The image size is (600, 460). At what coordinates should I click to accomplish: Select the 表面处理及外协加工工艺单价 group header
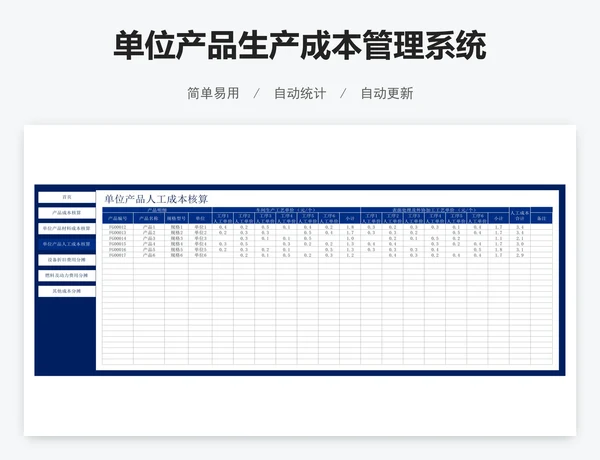coord(435,210)
